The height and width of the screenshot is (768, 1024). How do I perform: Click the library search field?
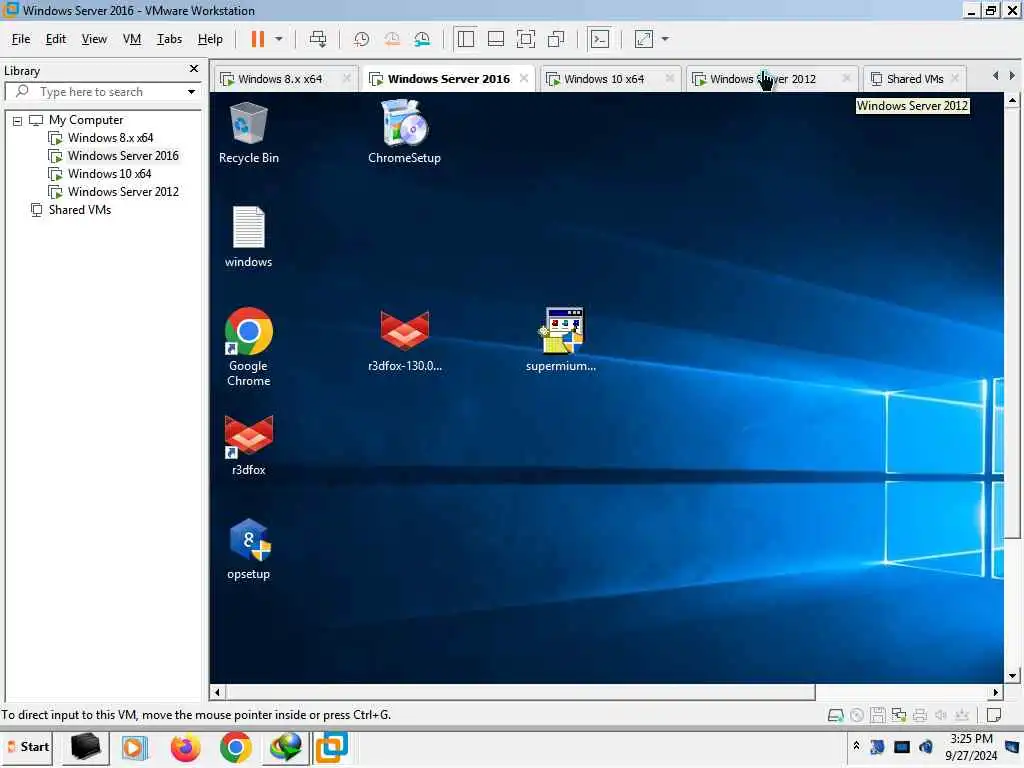(103, 91)
